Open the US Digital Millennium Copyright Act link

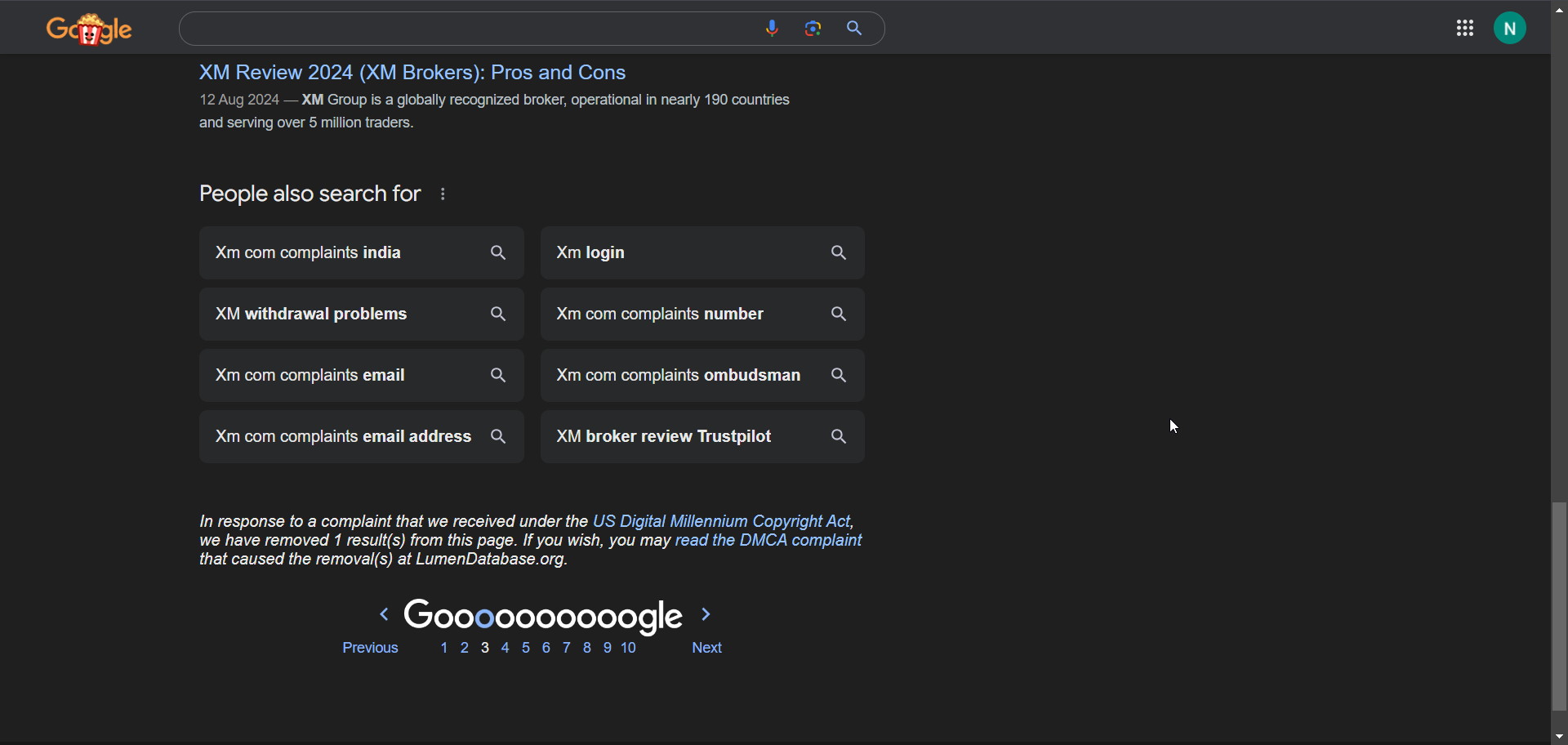coord(721,521)
